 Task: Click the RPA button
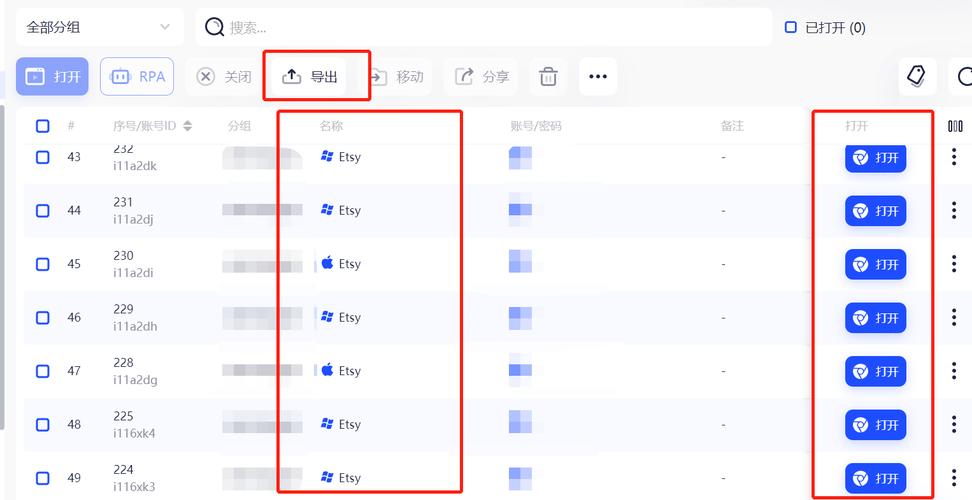(137, 77)
